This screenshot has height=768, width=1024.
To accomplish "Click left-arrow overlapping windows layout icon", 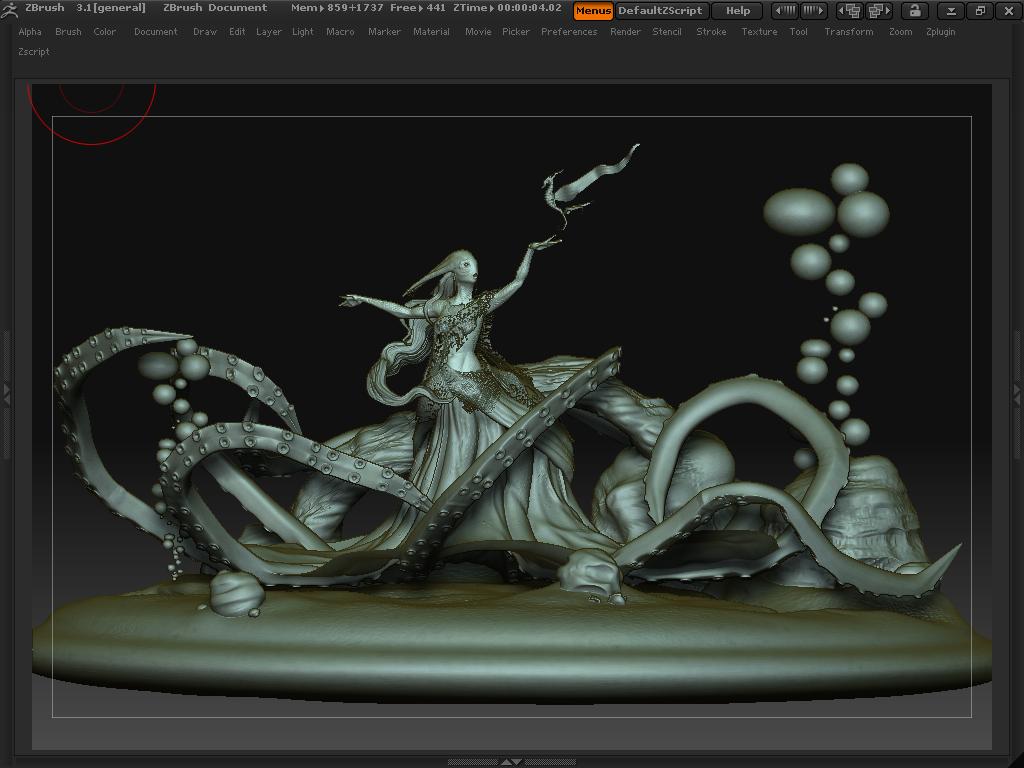I will click(x=850, y=10).
